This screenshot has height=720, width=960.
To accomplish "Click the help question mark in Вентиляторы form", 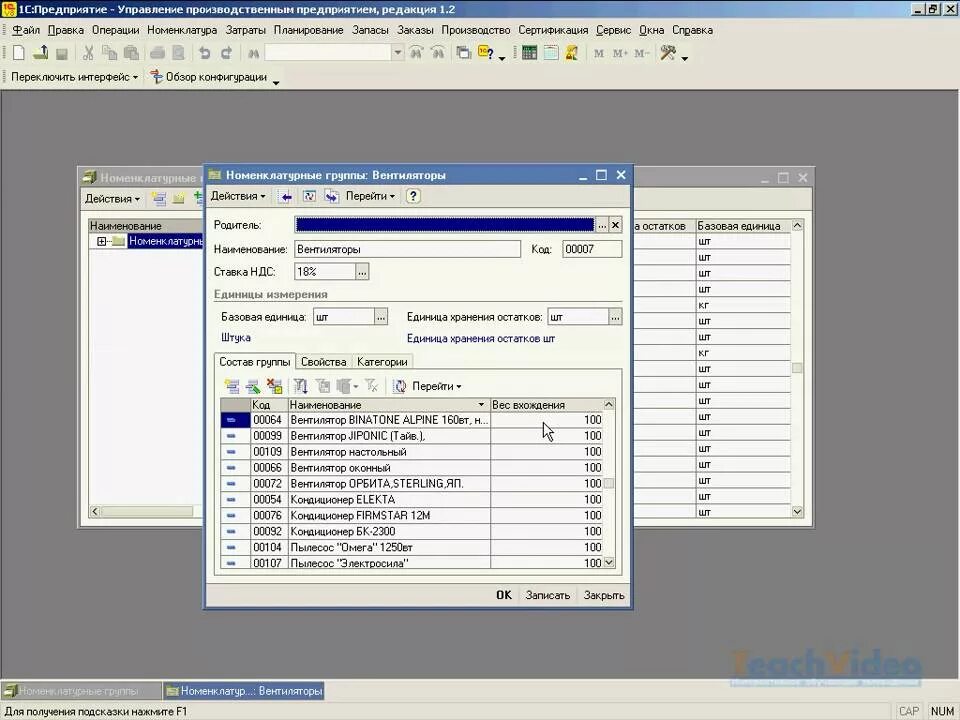I will pos(413,197).
